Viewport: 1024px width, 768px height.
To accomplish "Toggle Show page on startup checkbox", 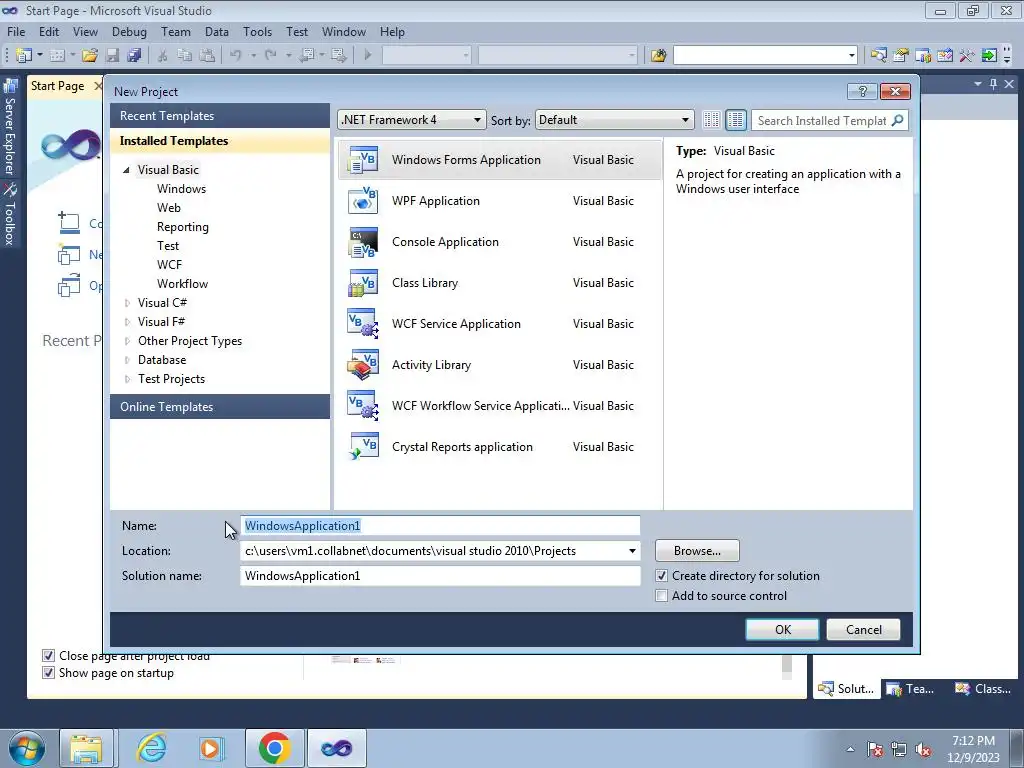I will coord(48,673).
